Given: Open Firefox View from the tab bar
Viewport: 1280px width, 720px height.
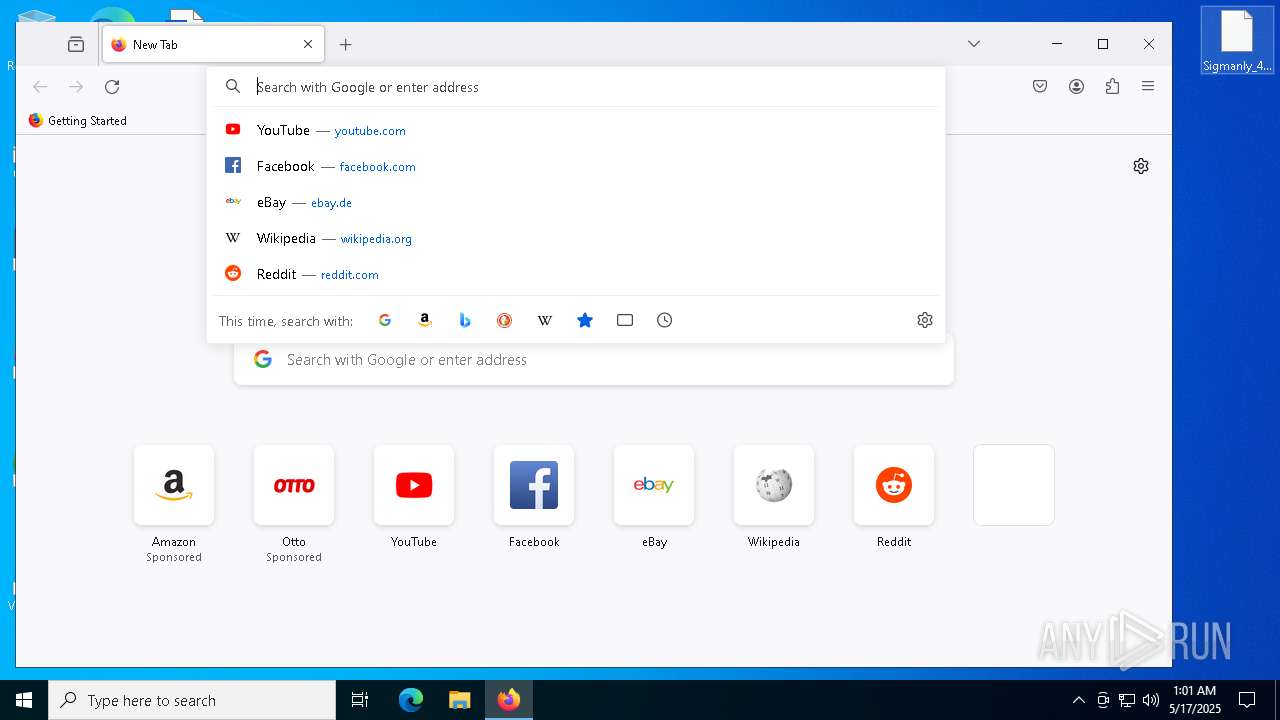Looking at the screenshot, I should point(76,44).
